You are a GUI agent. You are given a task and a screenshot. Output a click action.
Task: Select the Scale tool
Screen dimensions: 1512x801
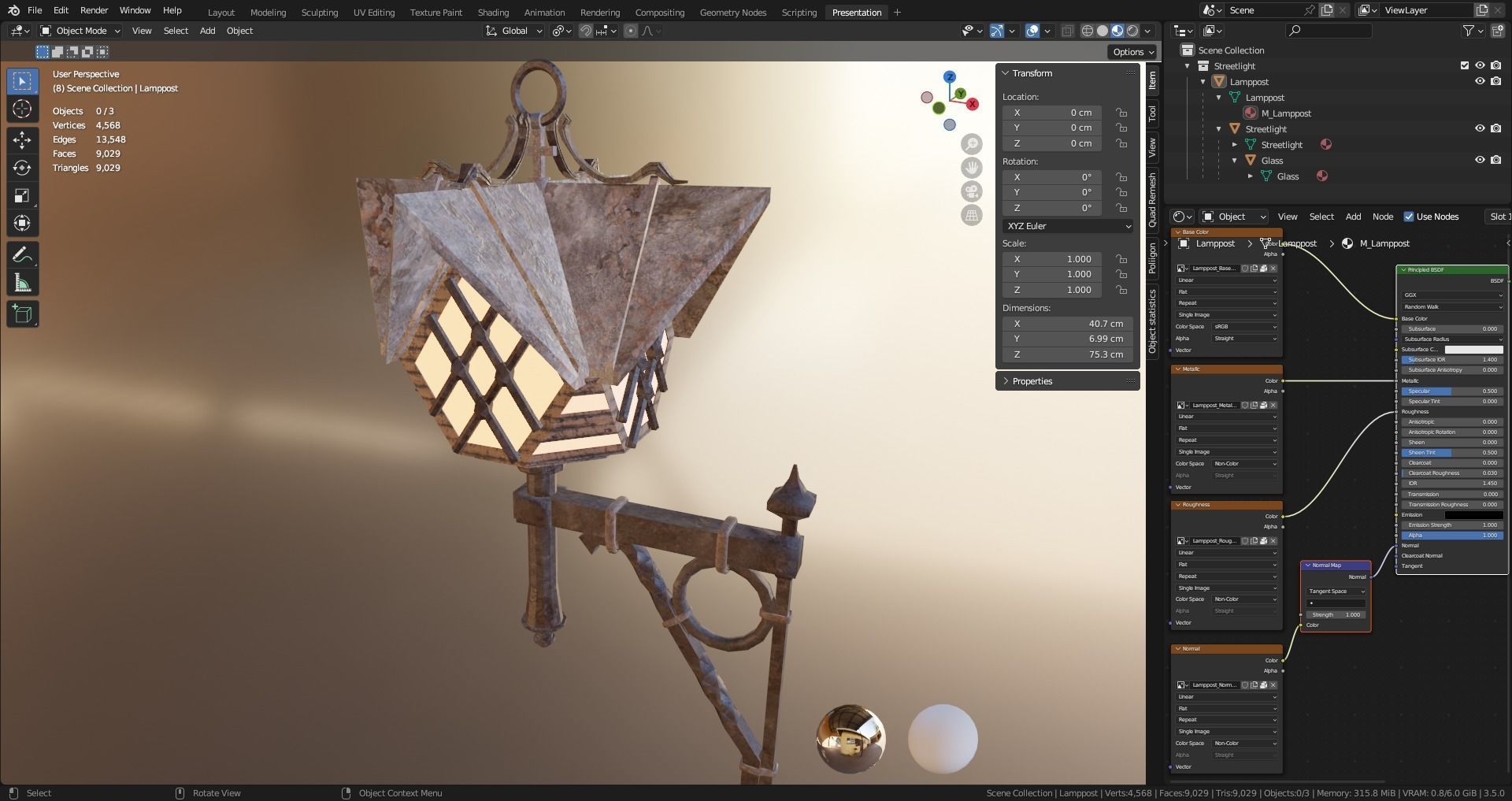click(22, 195)
